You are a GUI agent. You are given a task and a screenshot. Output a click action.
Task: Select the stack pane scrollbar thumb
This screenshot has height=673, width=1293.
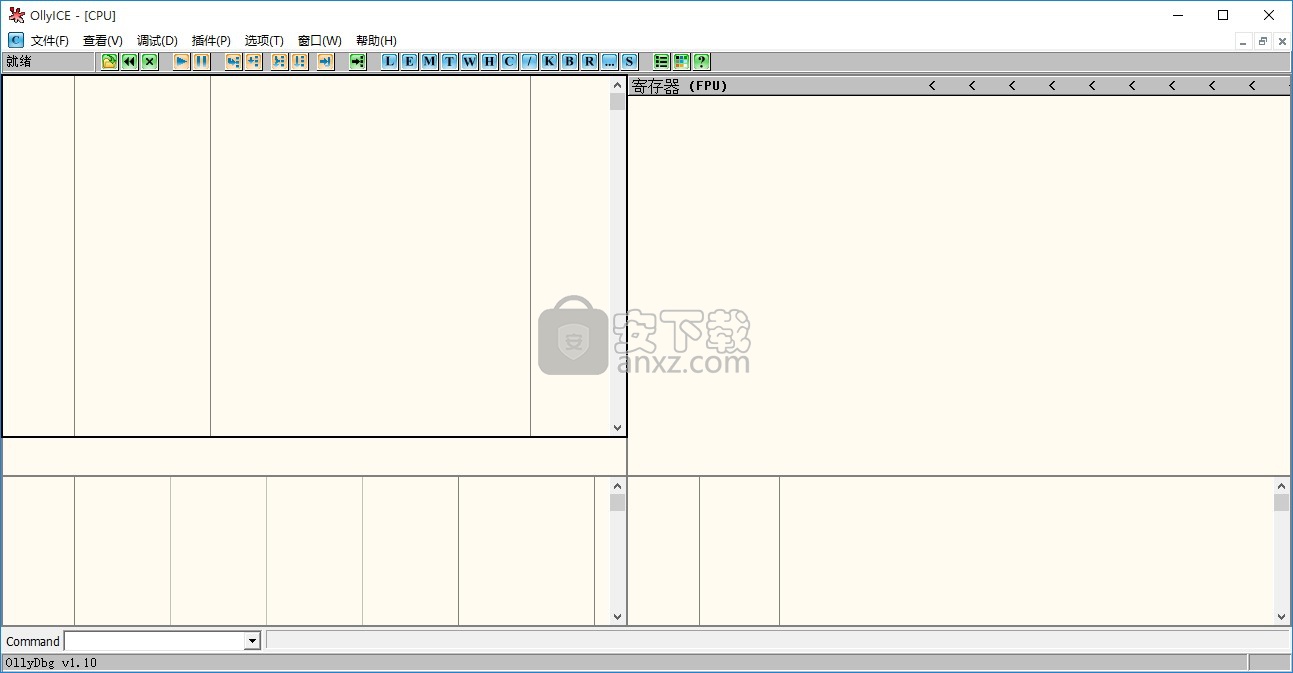(x=1282, y=502)
